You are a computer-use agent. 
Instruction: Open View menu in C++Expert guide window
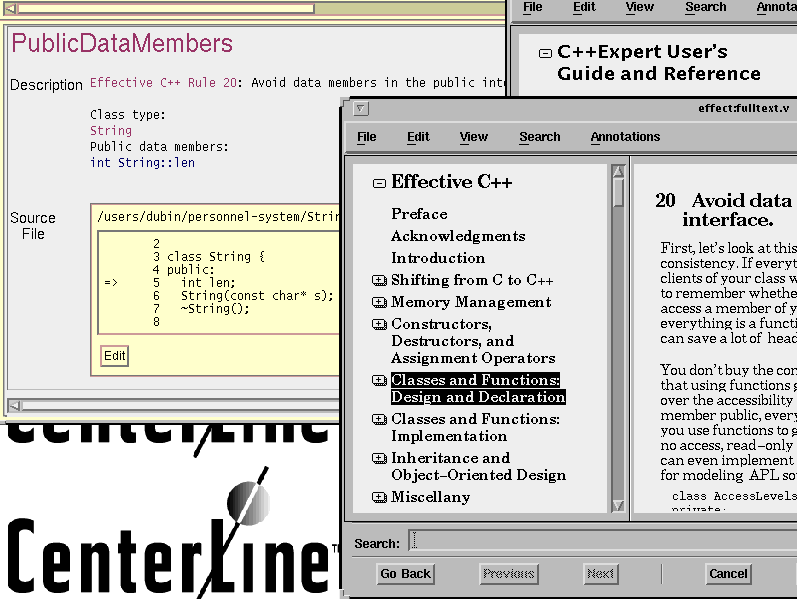[639, 7]
